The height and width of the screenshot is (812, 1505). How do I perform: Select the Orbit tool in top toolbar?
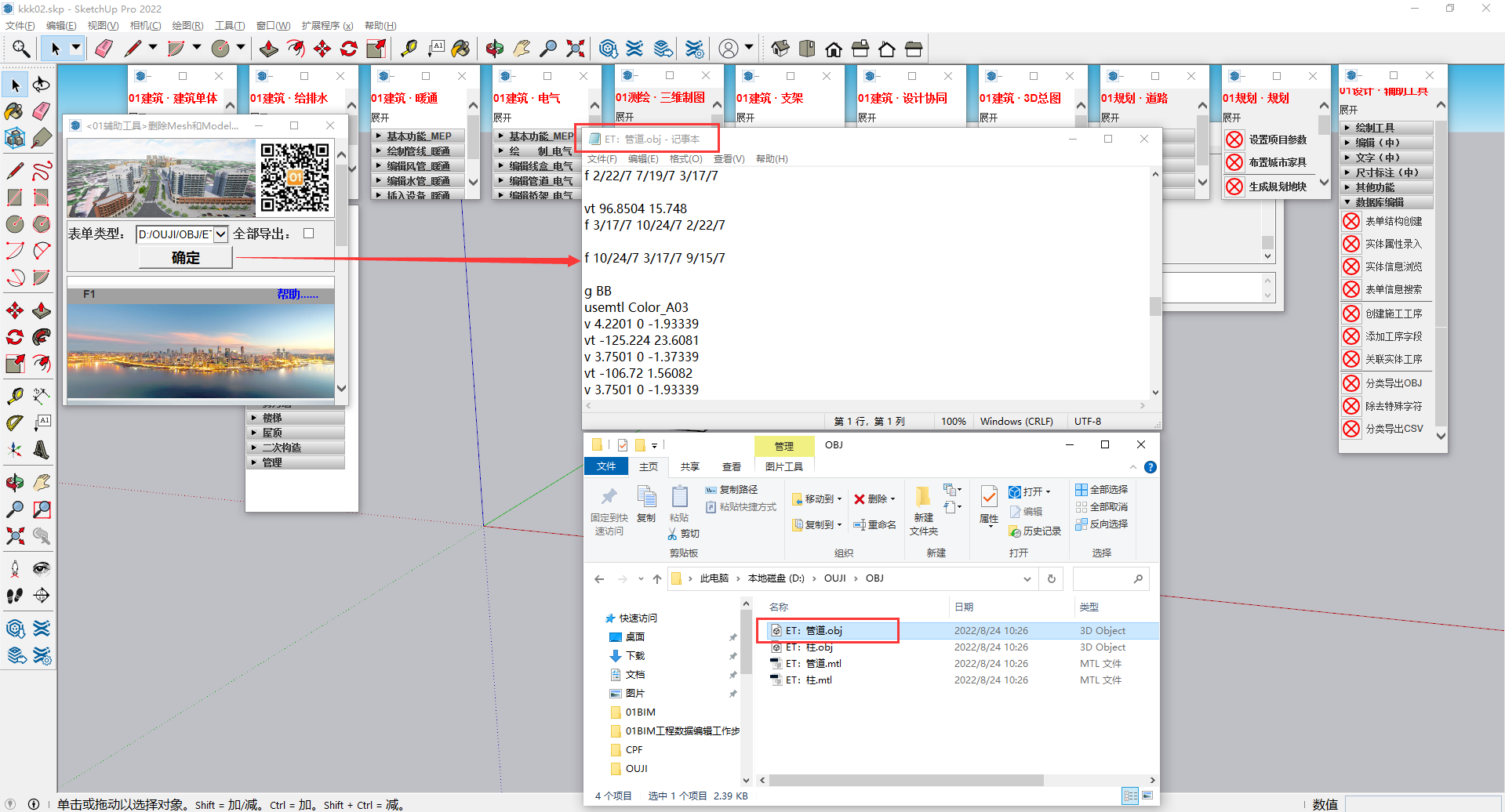tap(495, 49)
